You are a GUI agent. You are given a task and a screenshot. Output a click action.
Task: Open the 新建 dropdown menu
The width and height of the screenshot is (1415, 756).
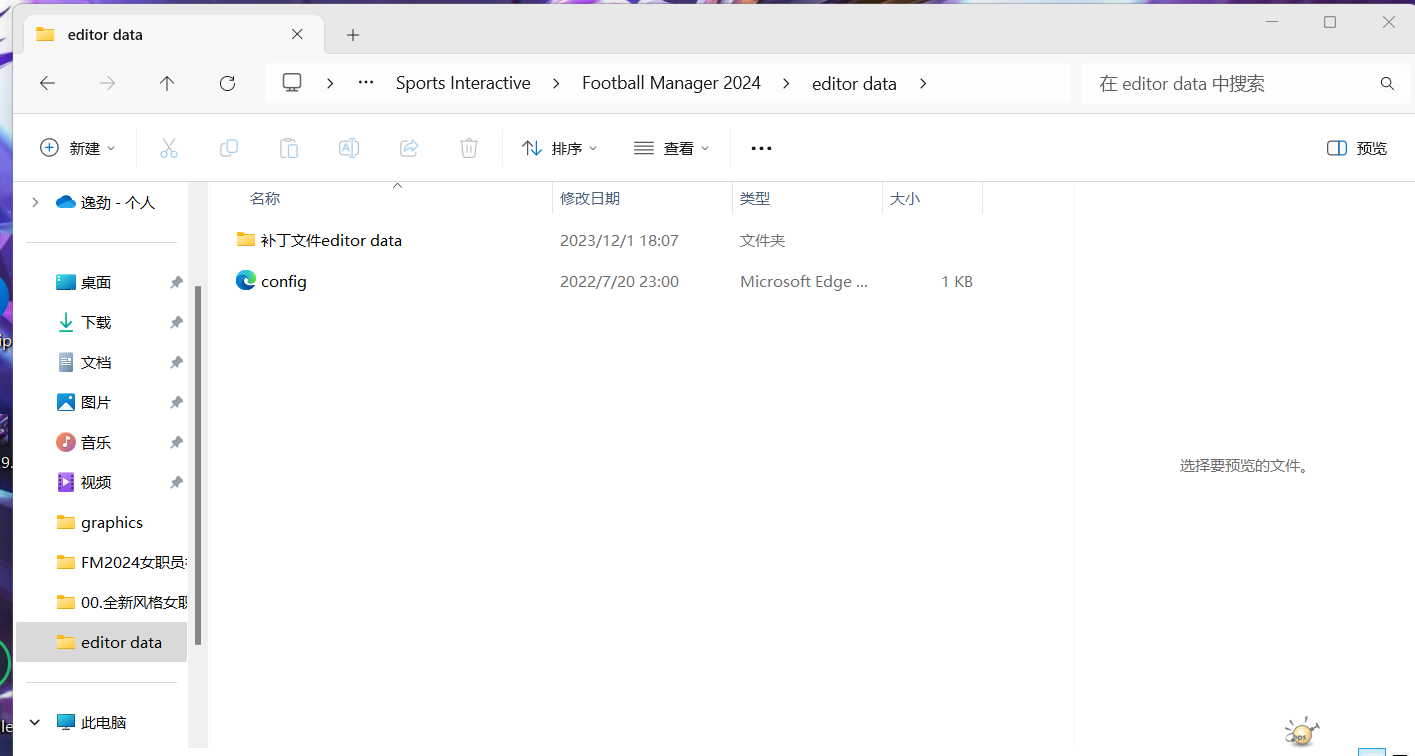click(77, 148)
